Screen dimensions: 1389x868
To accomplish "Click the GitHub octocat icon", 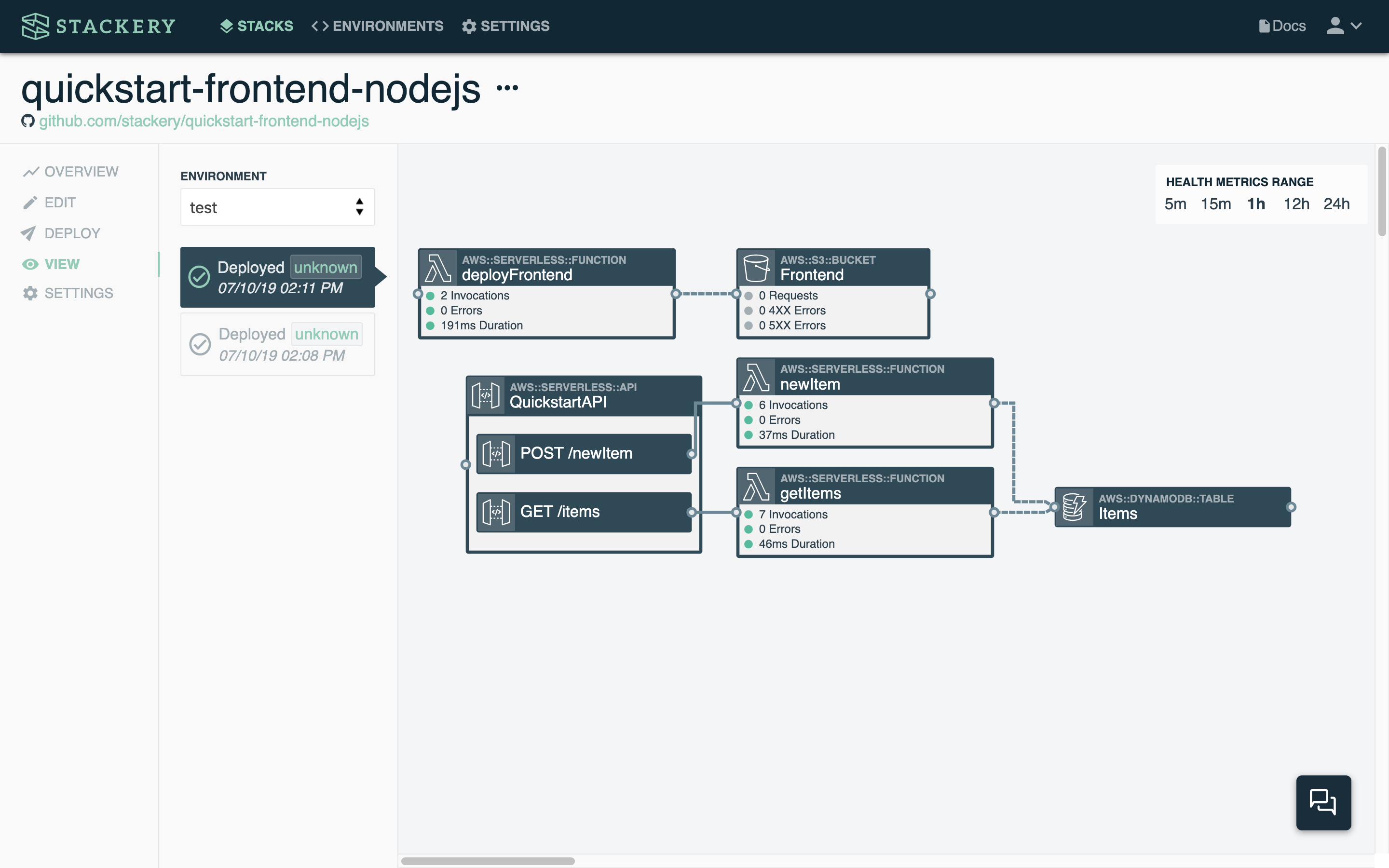I will click(x=27, y=121).
